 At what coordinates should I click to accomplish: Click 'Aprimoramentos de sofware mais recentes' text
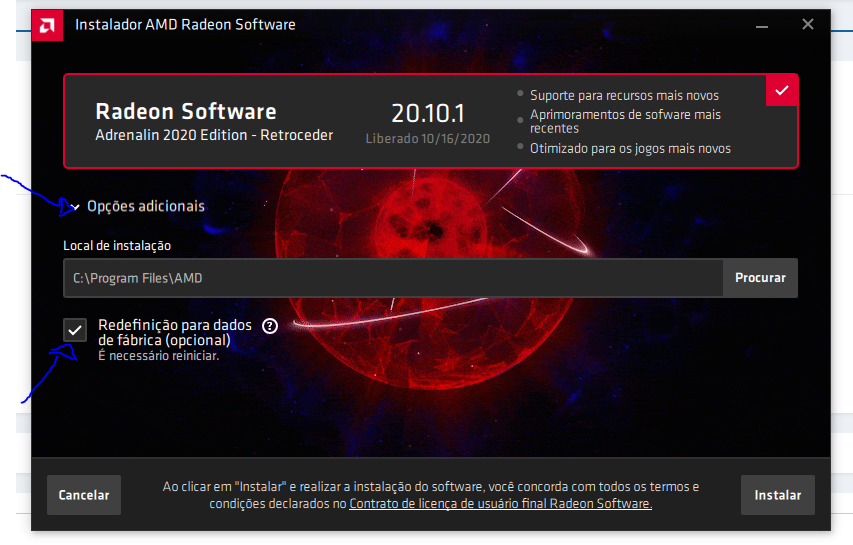(625, 121)
